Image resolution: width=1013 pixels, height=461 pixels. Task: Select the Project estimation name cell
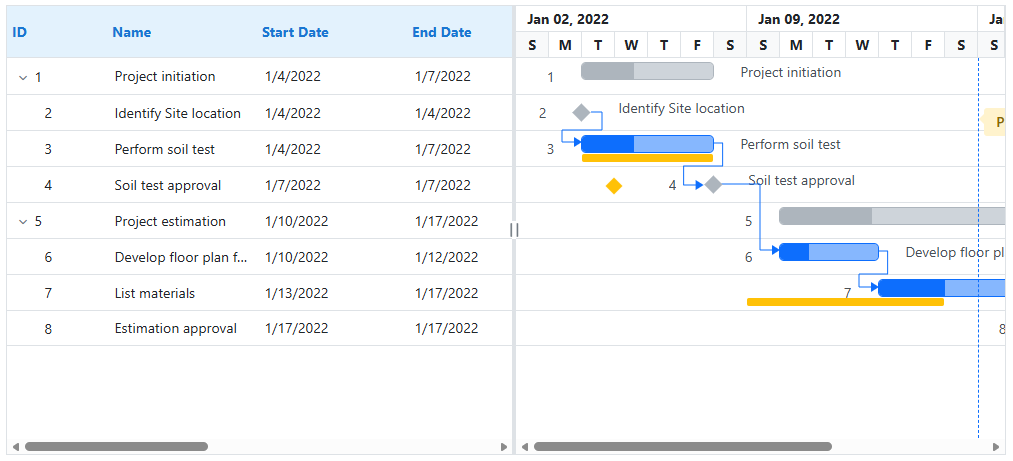click(171, 222)
